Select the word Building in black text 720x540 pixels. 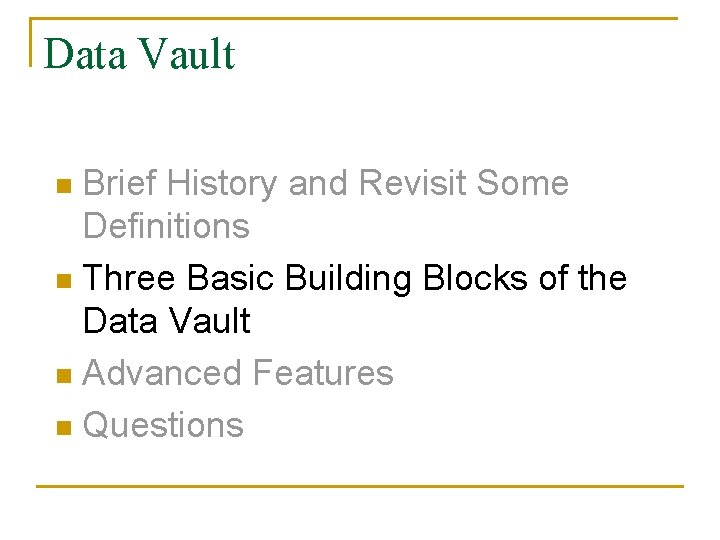click(x=348, y=279)
